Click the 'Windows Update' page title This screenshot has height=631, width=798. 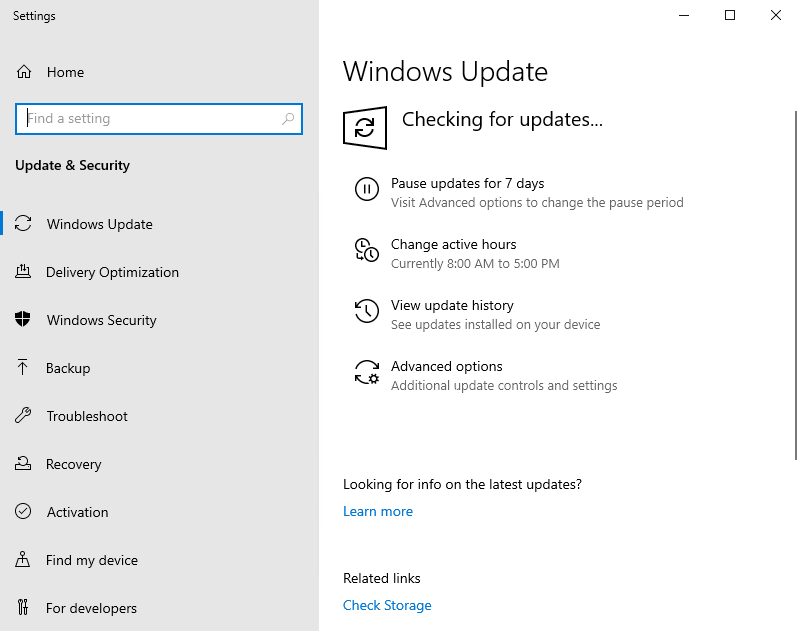(x=445, y=72)
